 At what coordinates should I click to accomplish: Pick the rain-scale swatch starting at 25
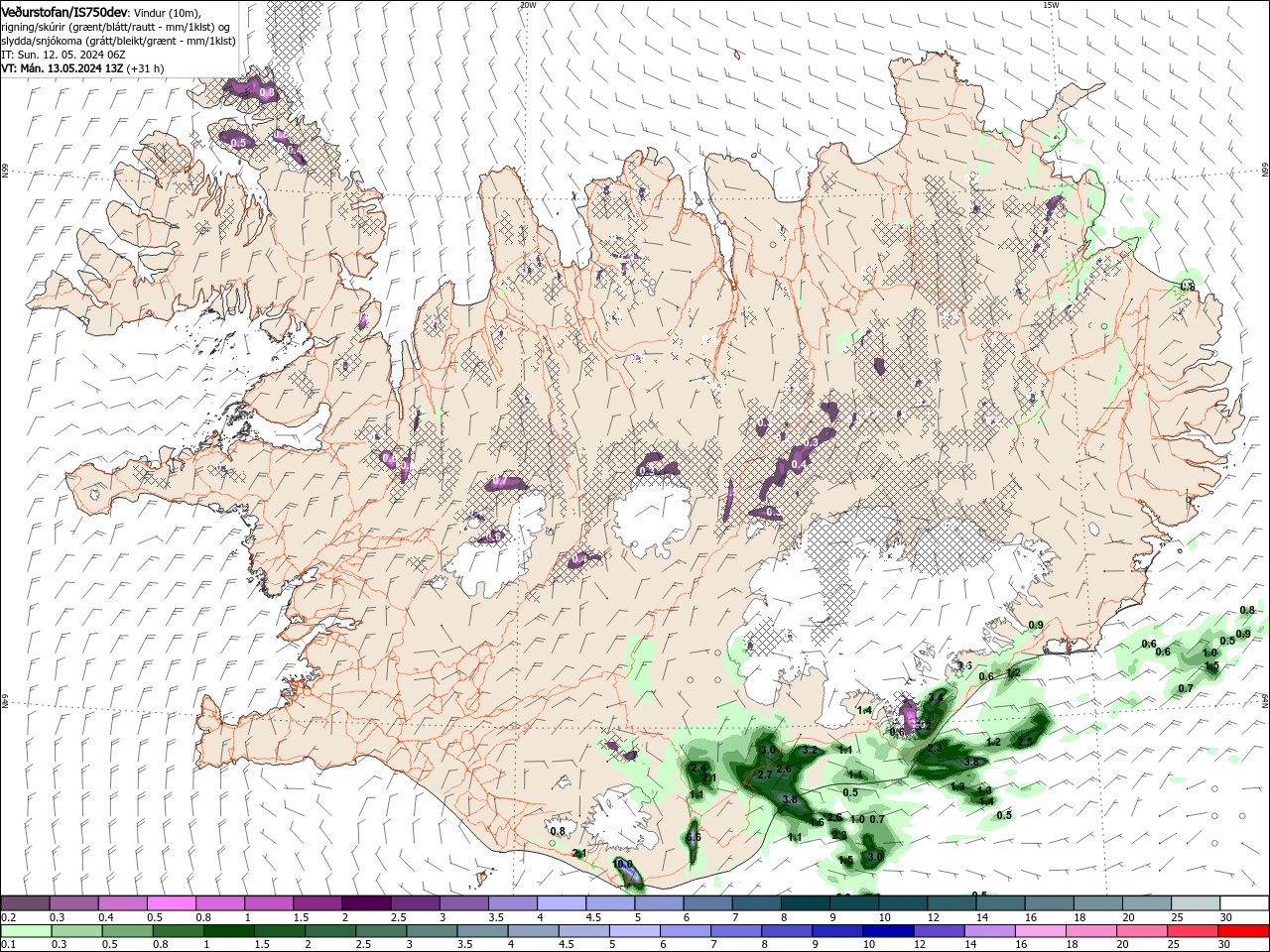pos(1192,931)
